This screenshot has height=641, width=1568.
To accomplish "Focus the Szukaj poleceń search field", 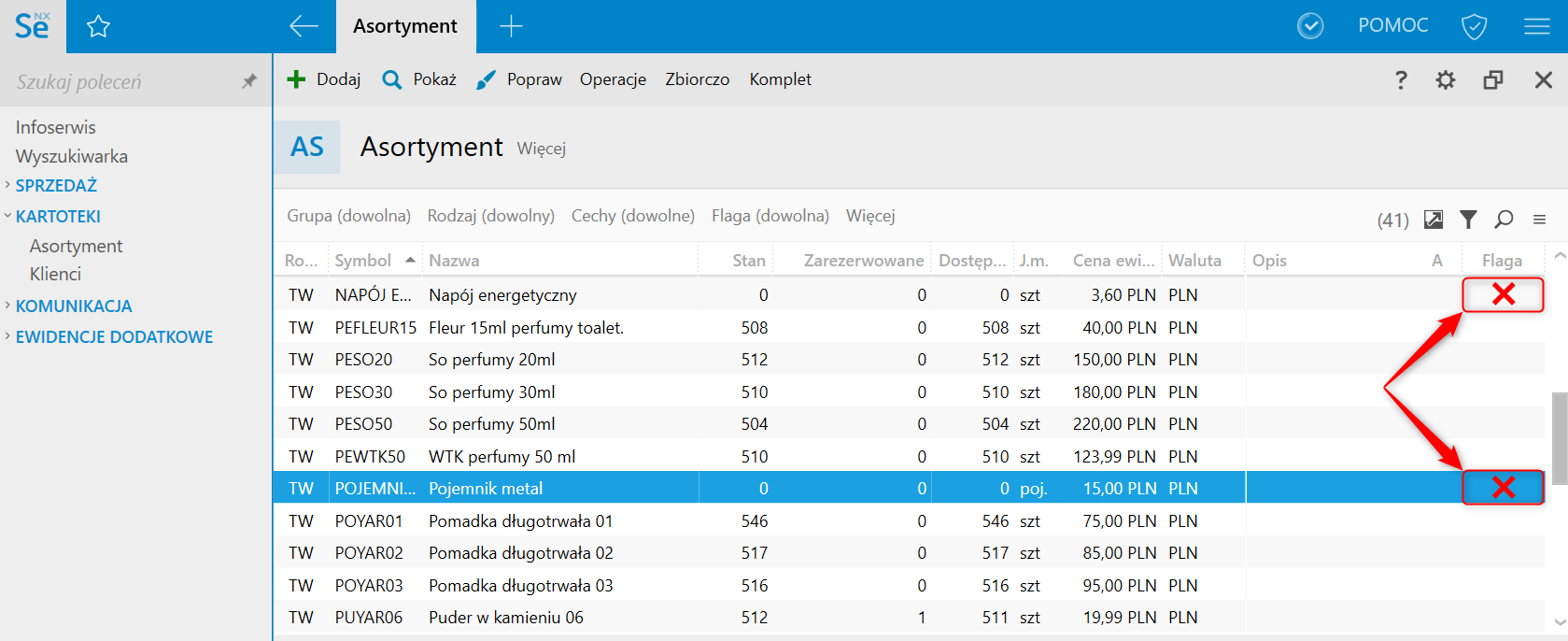I will tap(121, 81).
